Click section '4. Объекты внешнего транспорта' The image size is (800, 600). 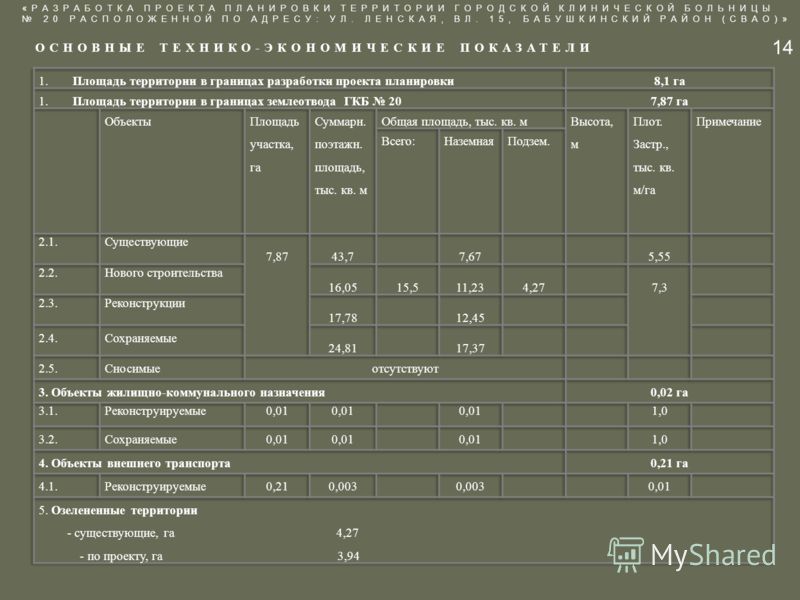click(x=134, y=464)
